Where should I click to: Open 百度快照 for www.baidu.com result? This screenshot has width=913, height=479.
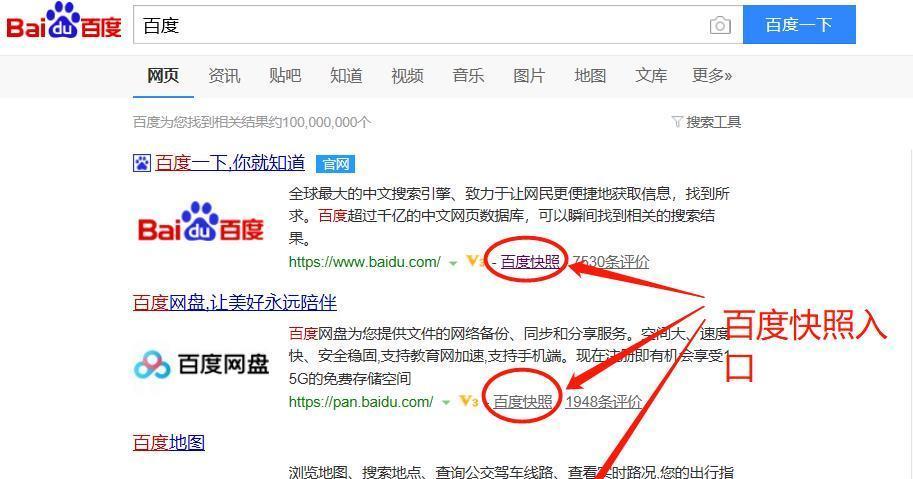pos(530,262)
